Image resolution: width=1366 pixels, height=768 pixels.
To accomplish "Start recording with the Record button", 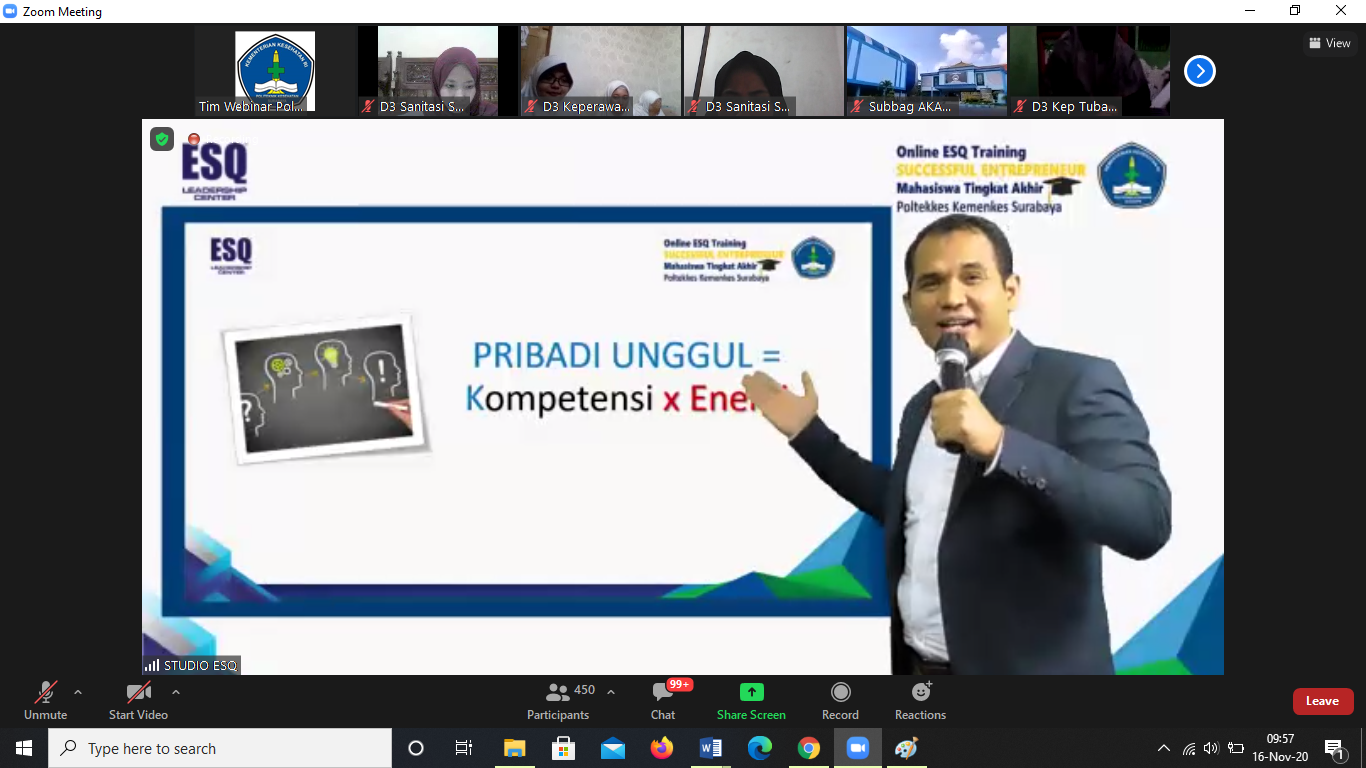I will click(840, 701).
